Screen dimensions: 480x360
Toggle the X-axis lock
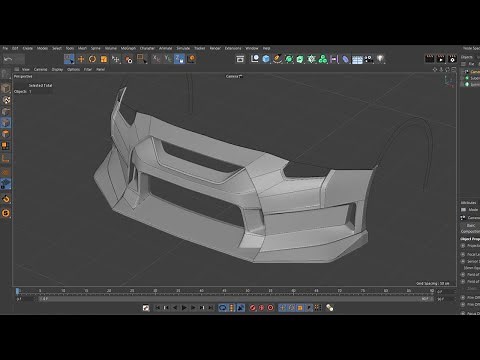coord(156,59)
